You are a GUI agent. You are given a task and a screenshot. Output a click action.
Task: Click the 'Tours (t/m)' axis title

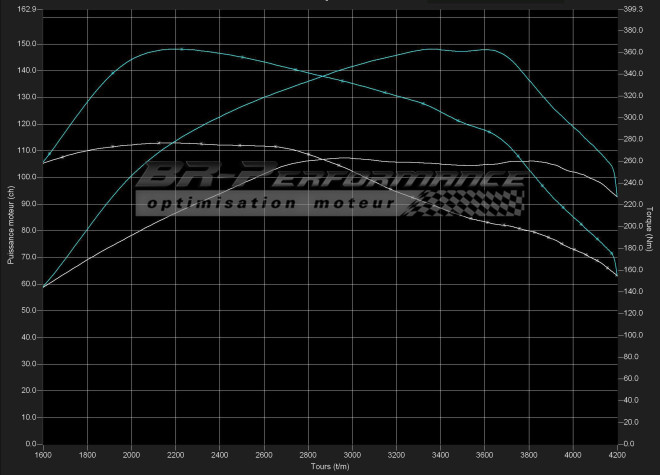click(330, 466)
